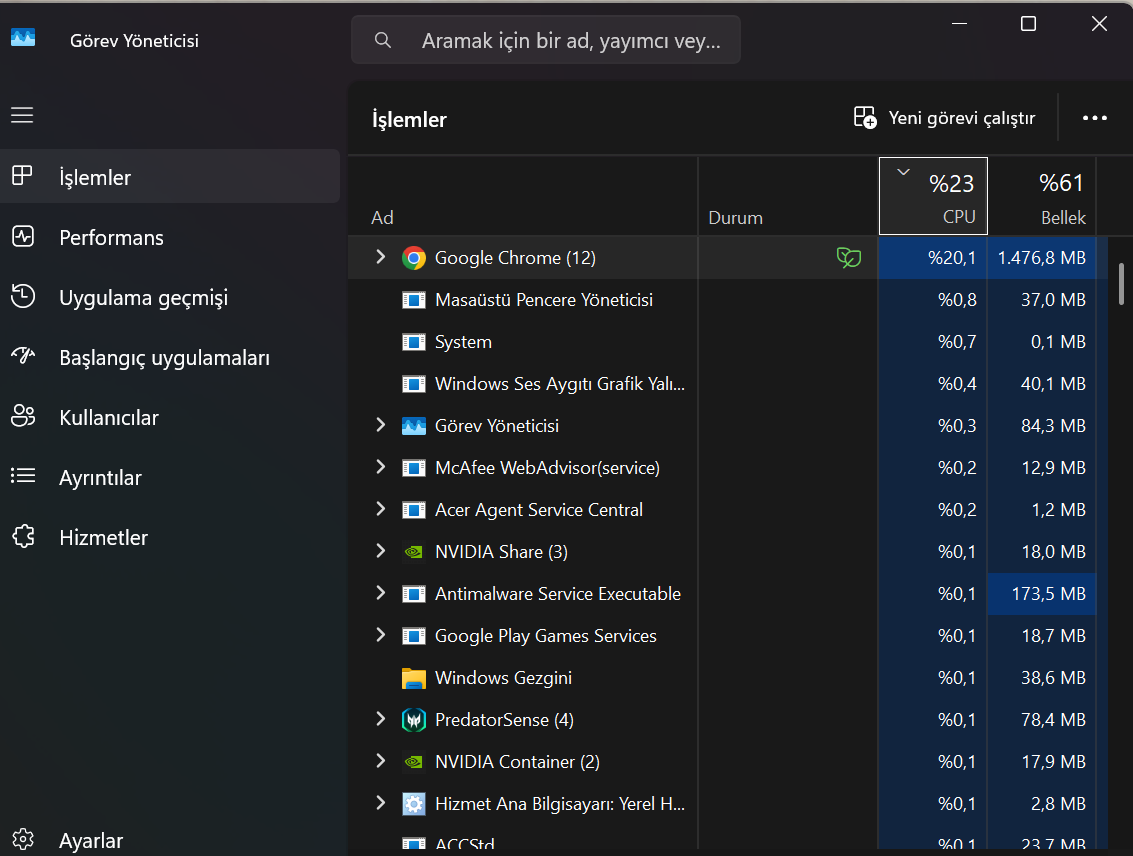Go to Başlangıç uygulamaları tab
The image size is (1133, 856).
[170, 357]
